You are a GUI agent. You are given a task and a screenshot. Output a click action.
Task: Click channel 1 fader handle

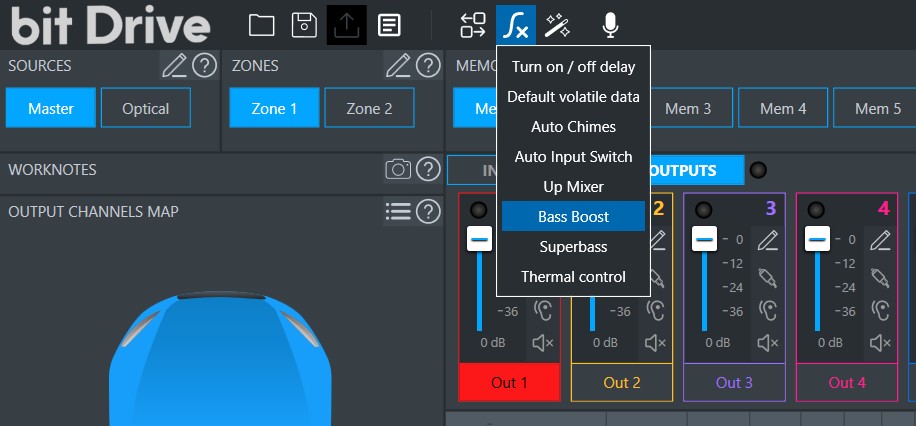pyautogui.click(x=479, y=240)
